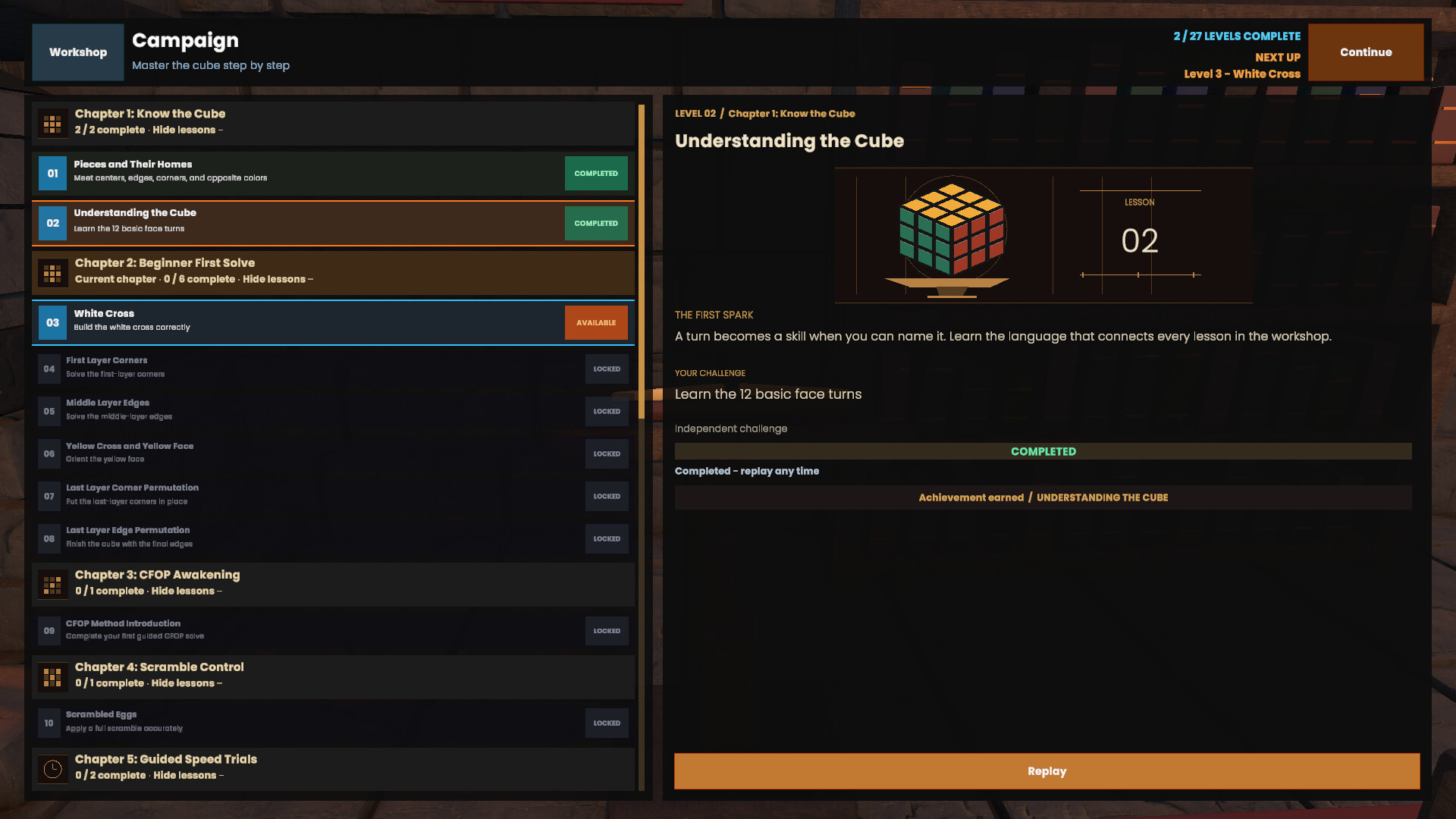Image resolution: width=1456 pixels, height=819 pixels.
Task: Select the Scrambled Eggs lesson
Action: point(333,723)
